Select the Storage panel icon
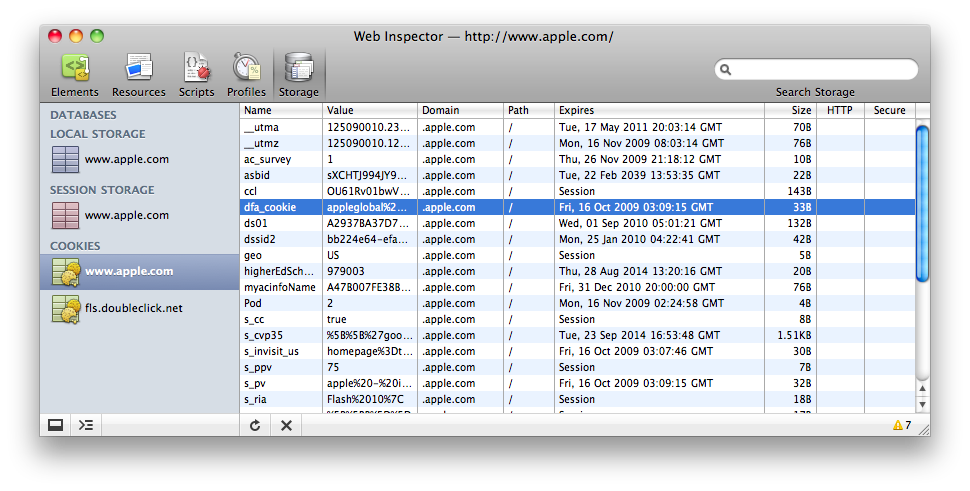 click(299, 69)
